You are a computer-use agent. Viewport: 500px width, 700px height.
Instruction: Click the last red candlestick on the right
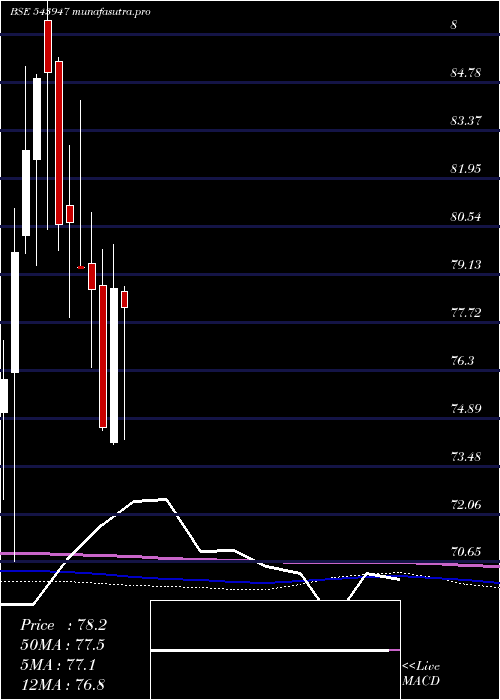tap(125, 299)
